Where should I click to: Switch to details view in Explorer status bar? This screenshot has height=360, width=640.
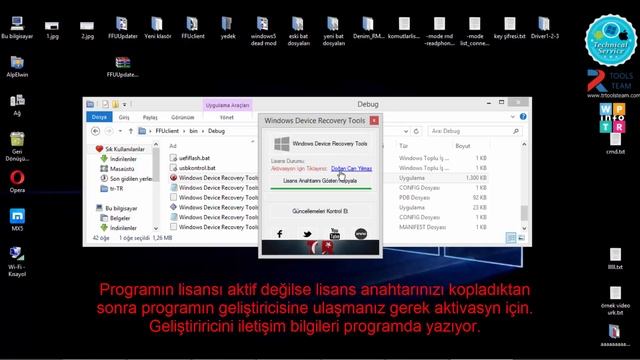(511, 238)
